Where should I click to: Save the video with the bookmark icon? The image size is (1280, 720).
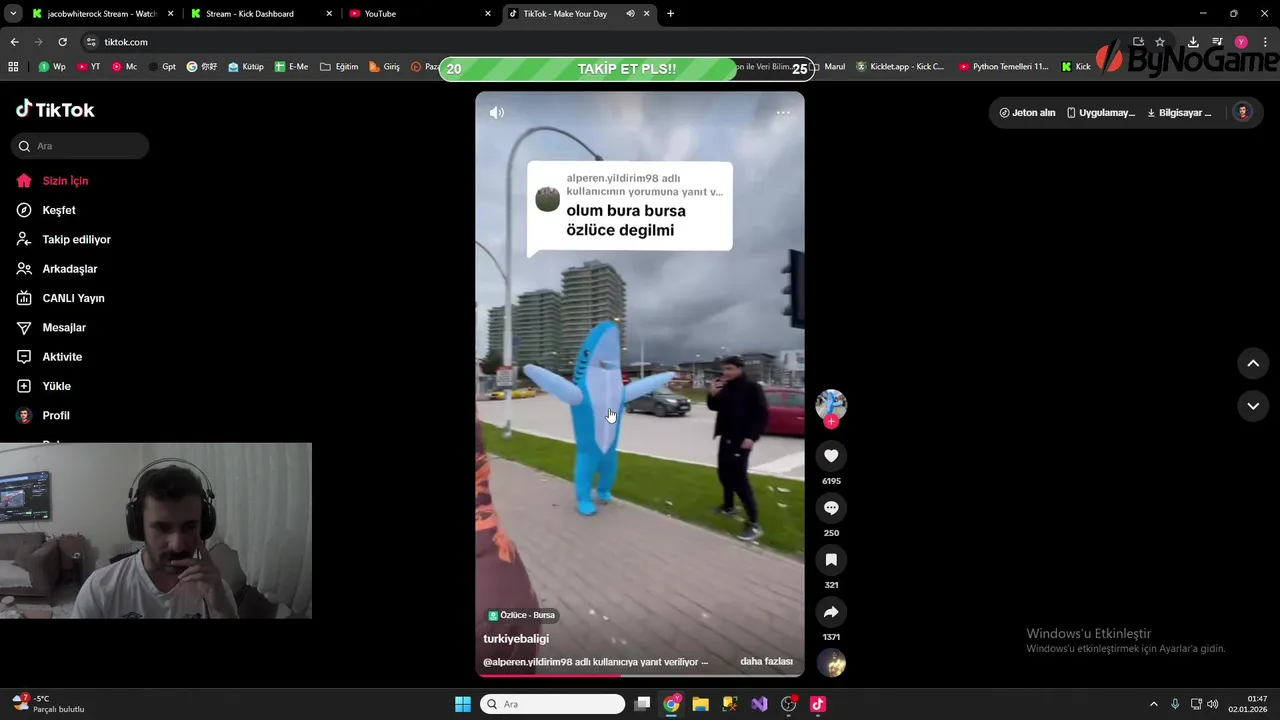pos(831,560)
